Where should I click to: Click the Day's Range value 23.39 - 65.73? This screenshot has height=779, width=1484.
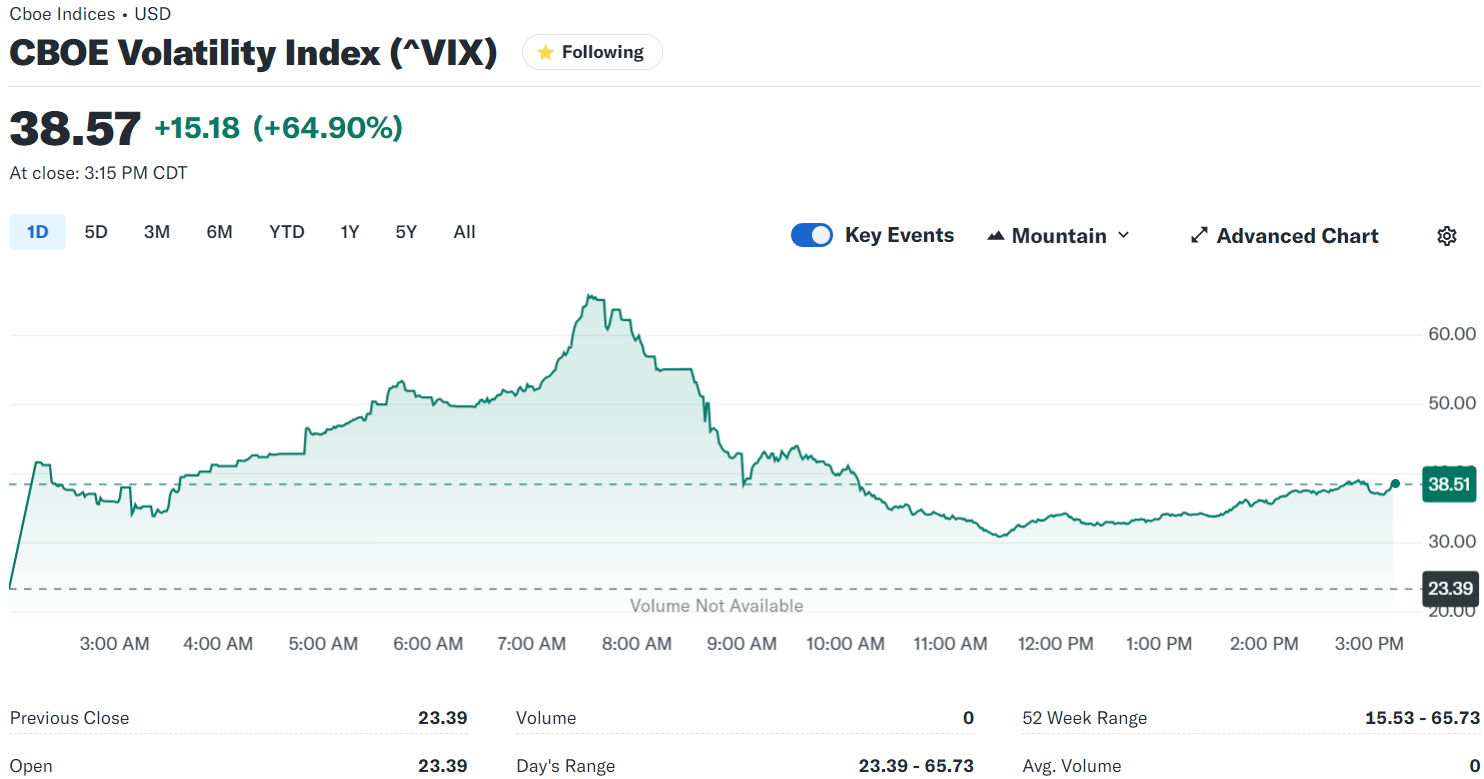pos(916,766)
